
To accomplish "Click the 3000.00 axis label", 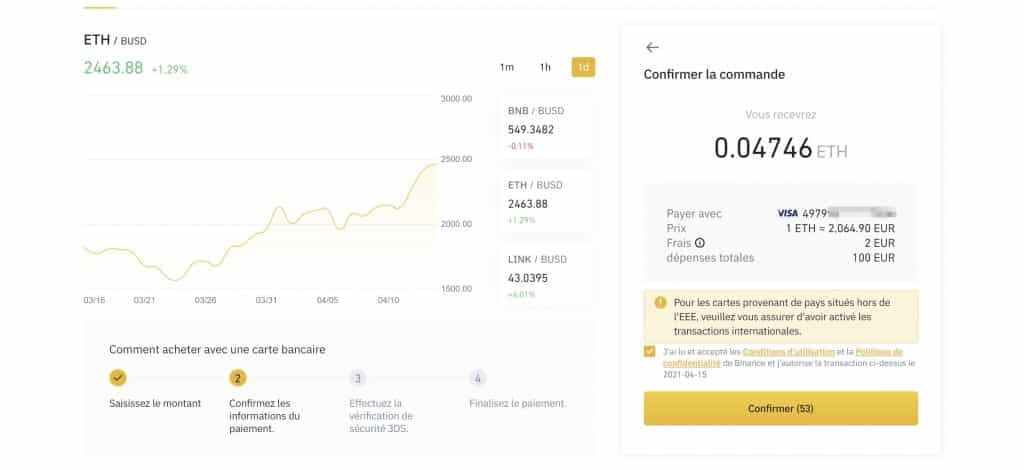I will [x=456, y=99].
